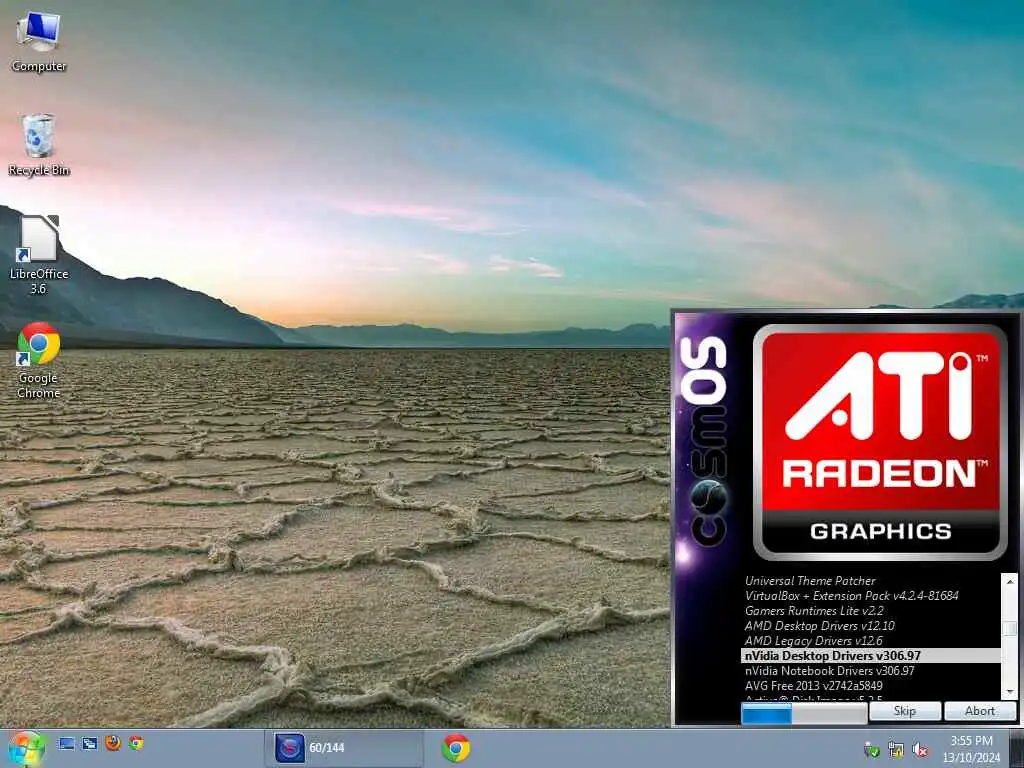The image size is (1024, 768).
Task: Open the Computer desktop icon
Action: pyautogui.click(x=39, y=41)
